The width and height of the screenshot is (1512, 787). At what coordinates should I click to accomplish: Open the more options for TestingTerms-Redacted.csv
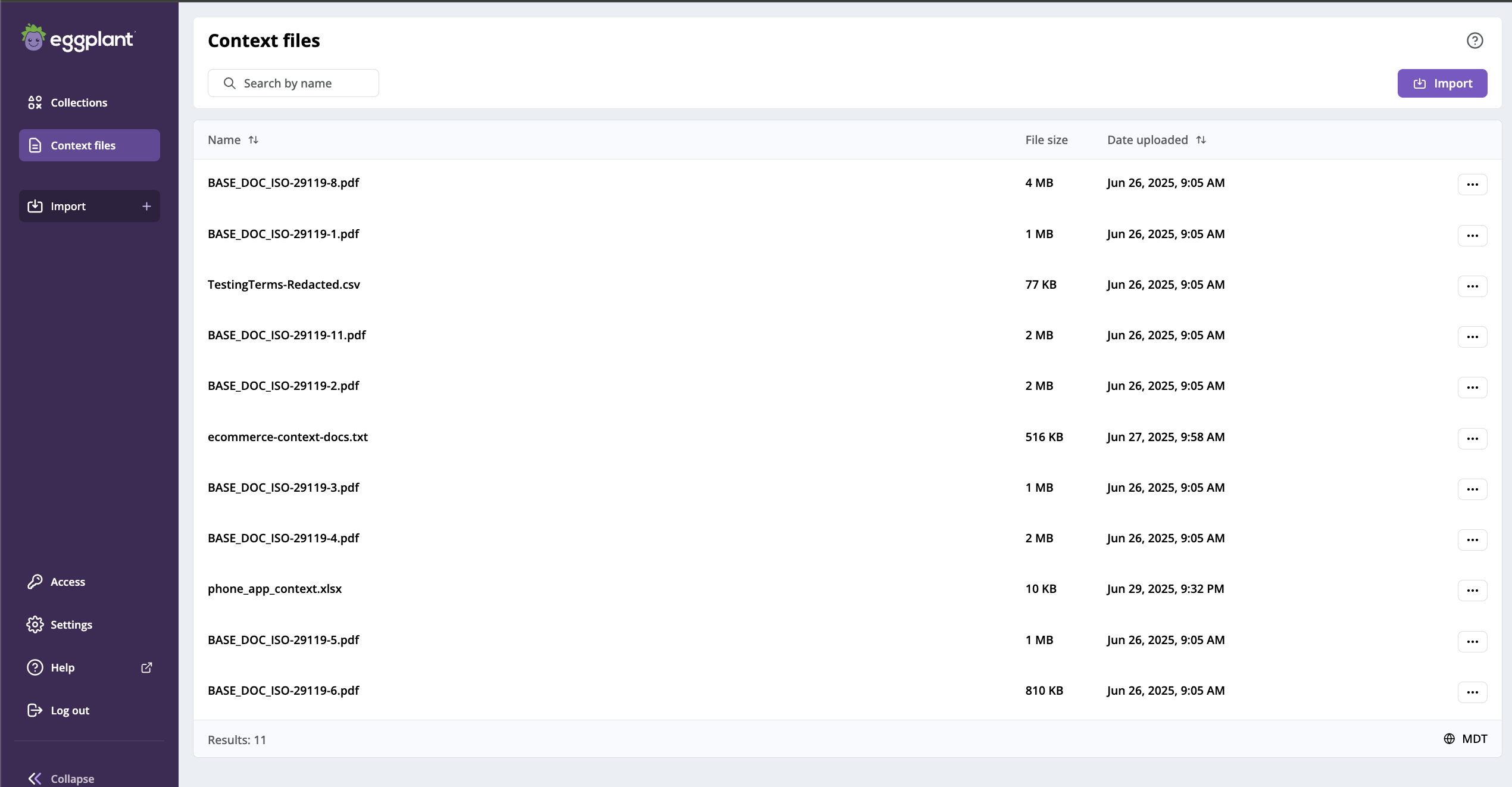1472,286
